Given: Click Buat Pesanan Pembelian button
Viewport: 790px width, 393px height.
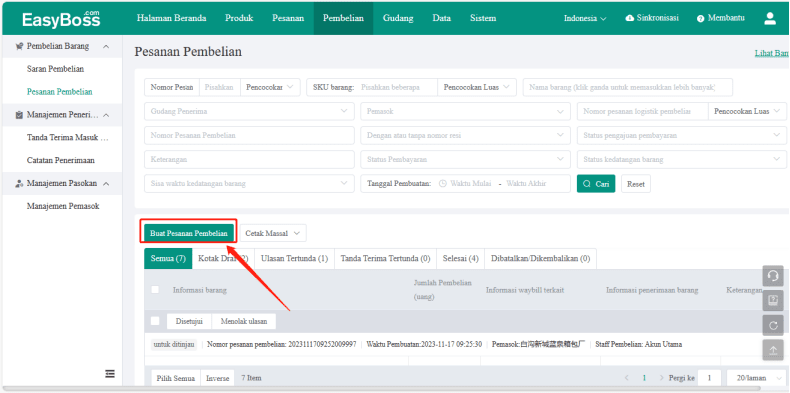Looking at the screenshot, I should point(188,233).
